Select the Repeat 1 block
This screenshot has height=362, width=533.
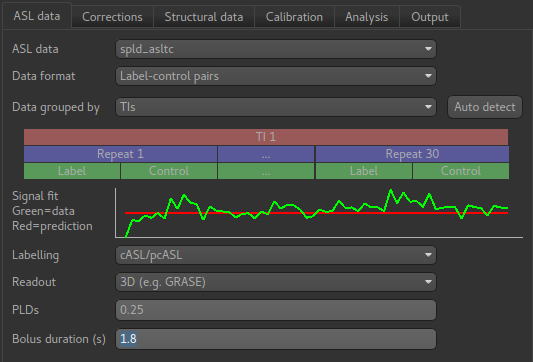[120, 154]
